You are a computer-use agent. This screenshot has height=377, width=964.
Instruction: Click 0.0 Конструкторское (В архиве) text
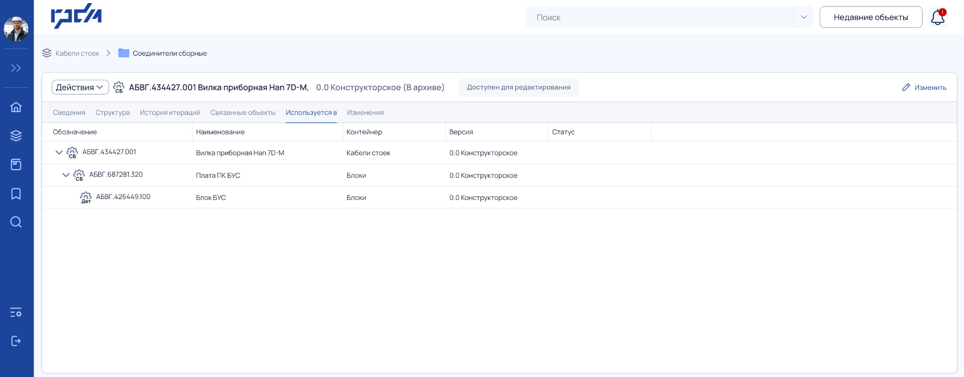[x=380, y=87]
